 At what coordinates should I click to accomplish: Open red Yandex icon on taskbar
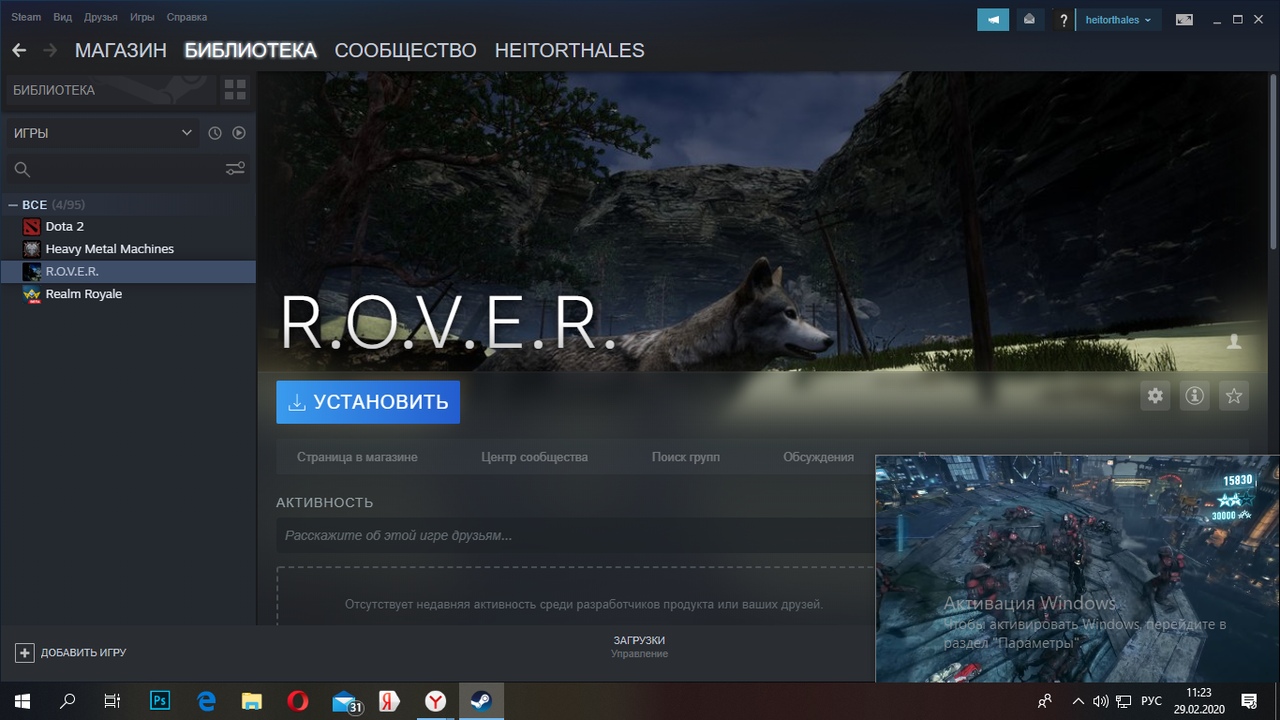(390, 701)
